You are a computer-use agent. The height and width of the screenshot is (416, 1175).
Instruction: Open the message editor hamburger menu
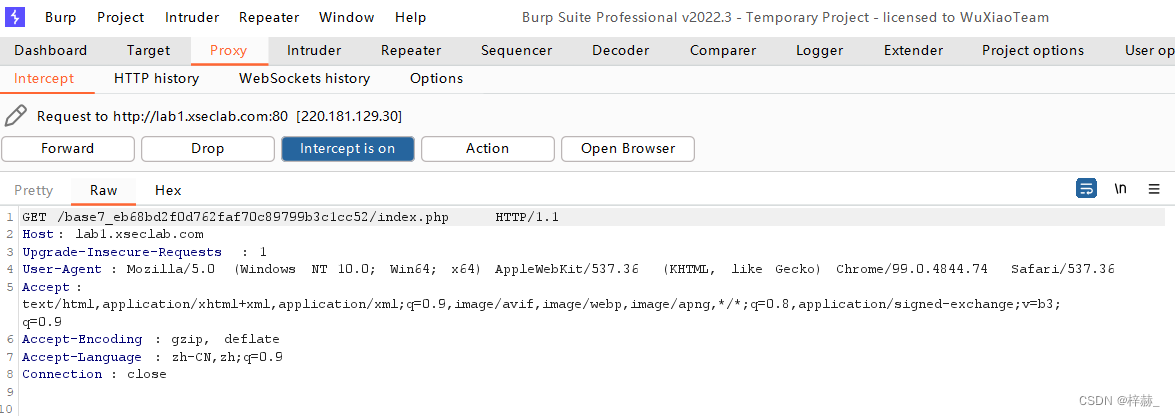click(1154, 189)
